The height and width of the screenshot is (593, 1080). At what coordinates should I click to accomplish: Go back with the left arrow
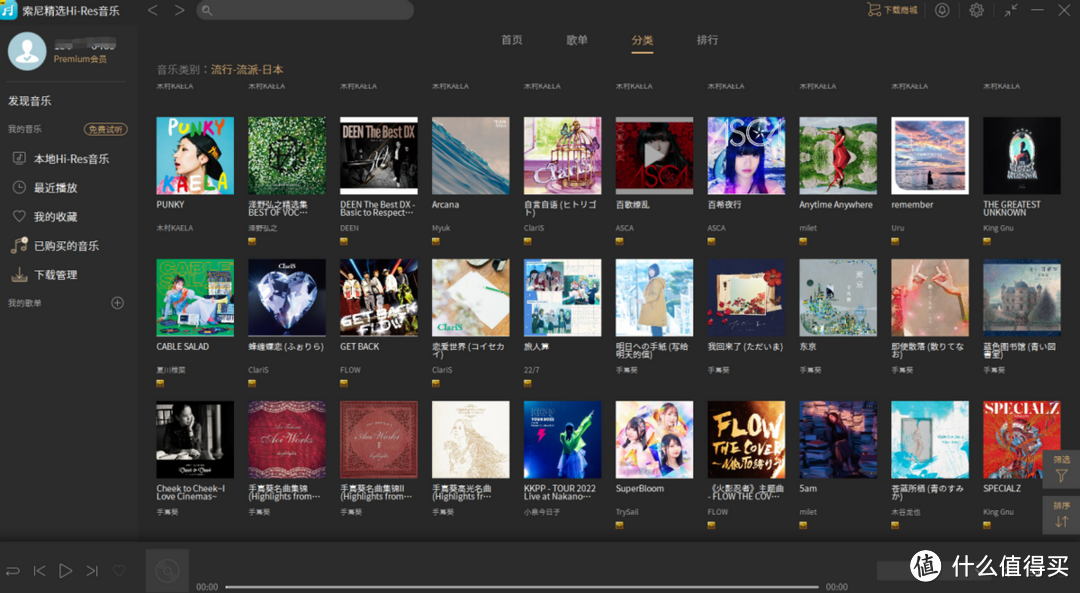153,10
